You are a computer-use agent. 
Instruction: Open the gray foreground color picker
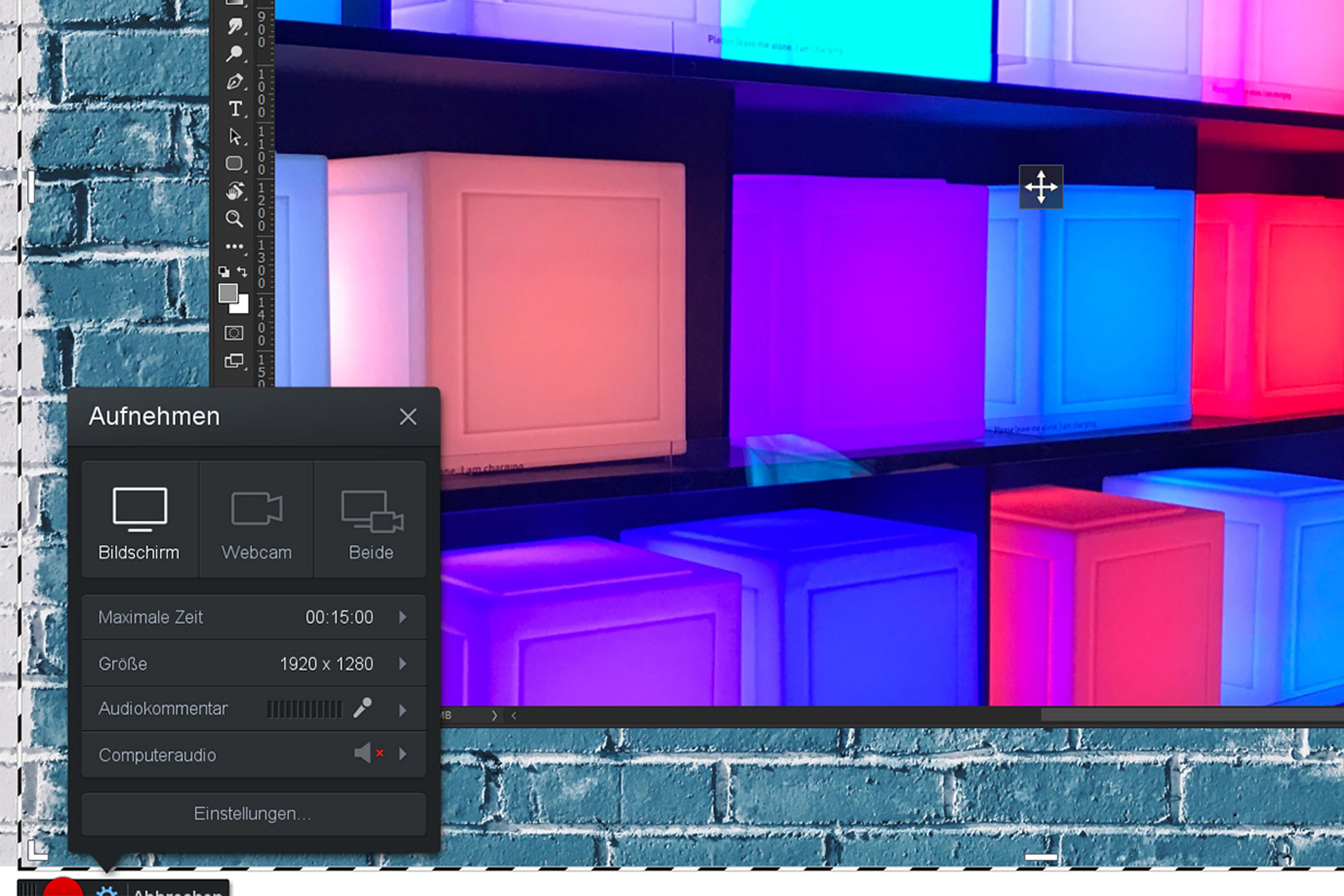pos(227,293)
